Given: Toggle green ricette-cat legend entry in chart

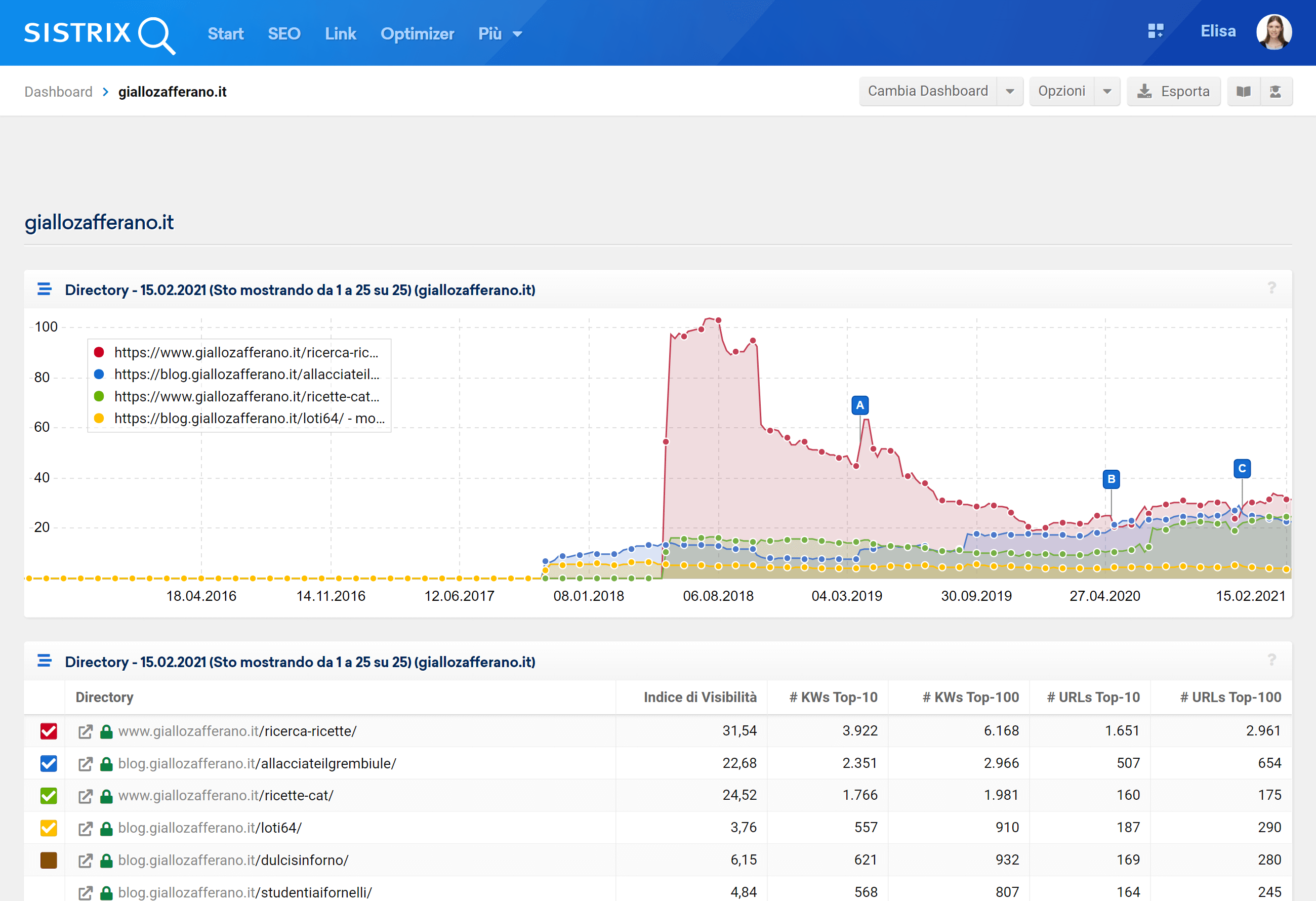Looking at the screenshot, I should (237, 396).
